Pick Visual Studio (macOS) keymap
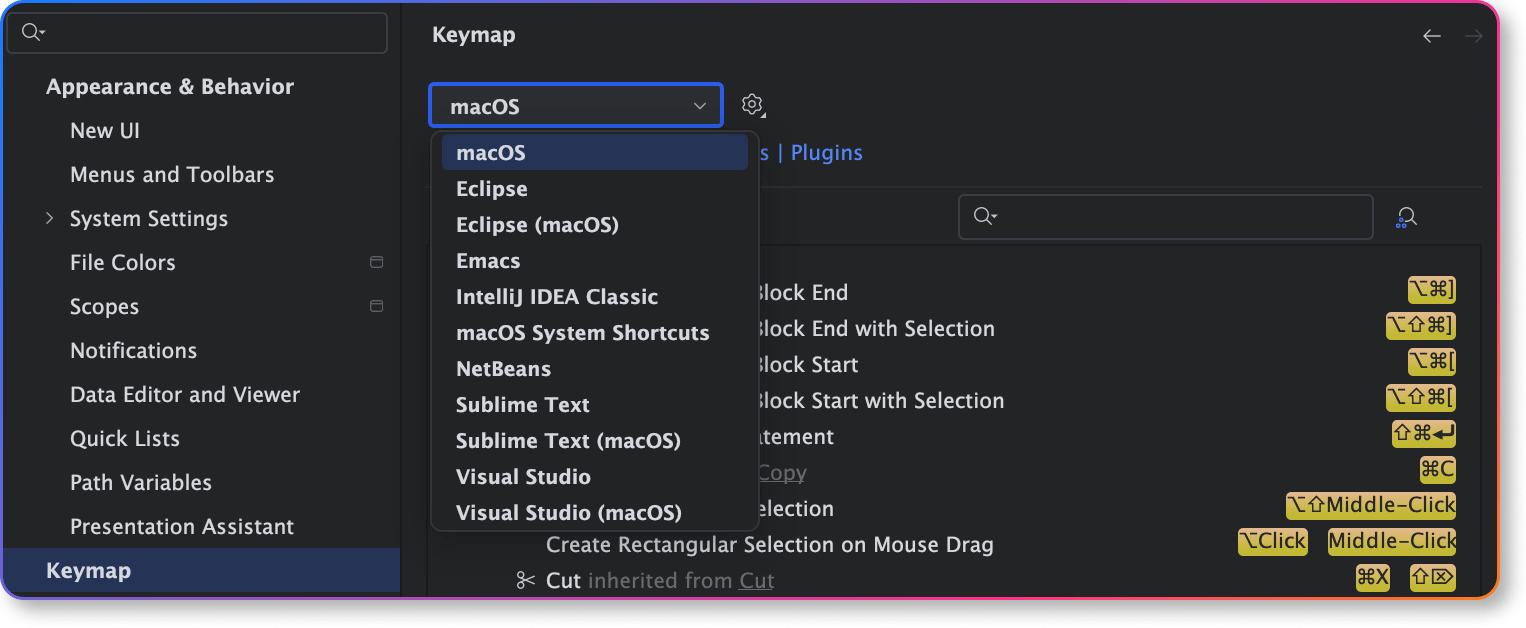The width and height of the screenshot is (1526, 628). (595, 513)
